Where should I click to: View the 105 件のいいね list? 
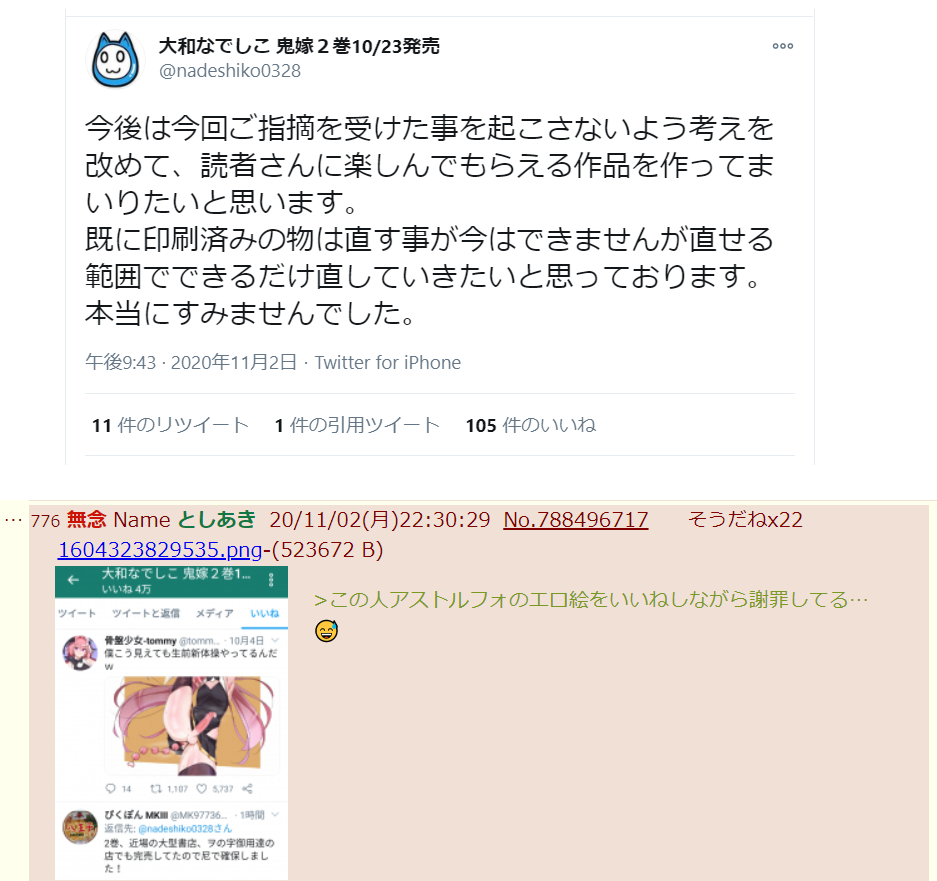(531, 425)
